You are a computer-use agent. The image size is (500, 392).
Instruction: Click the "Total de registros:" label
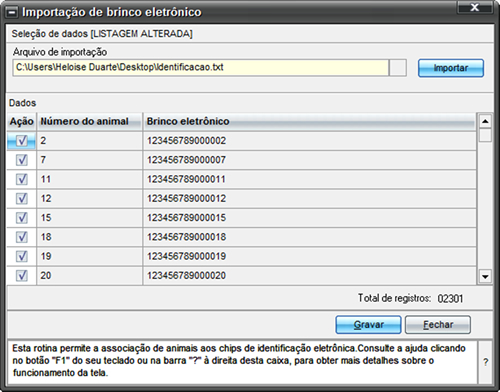pyautogui.click(x=394, y=298)
